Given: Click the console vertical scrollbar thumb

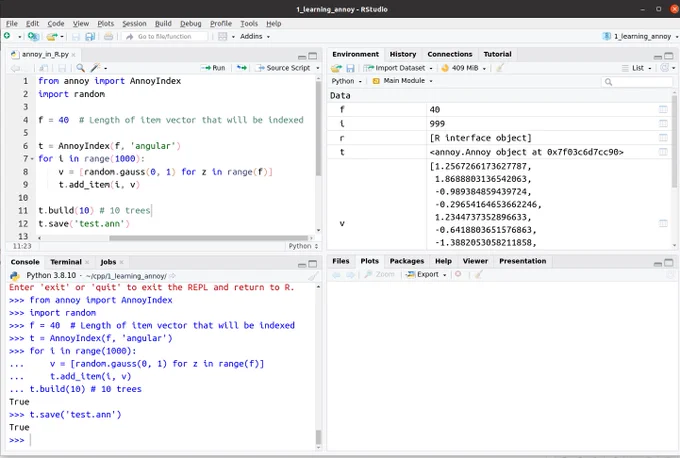Looking at the screenshot, I should pos(318,436).
